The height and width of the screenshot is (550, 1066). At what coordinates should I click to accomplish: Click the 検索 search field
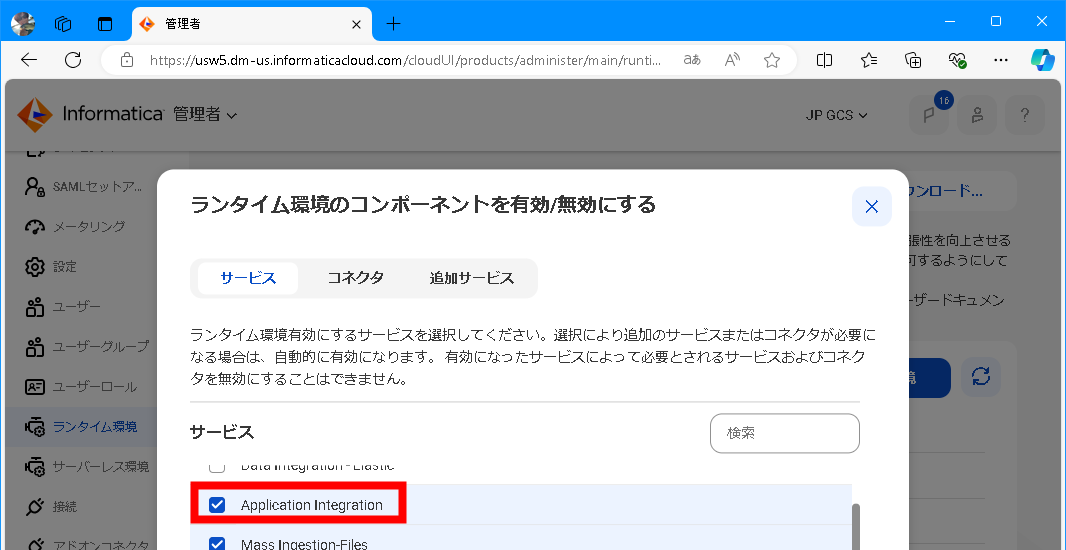(x=785, y=433)
